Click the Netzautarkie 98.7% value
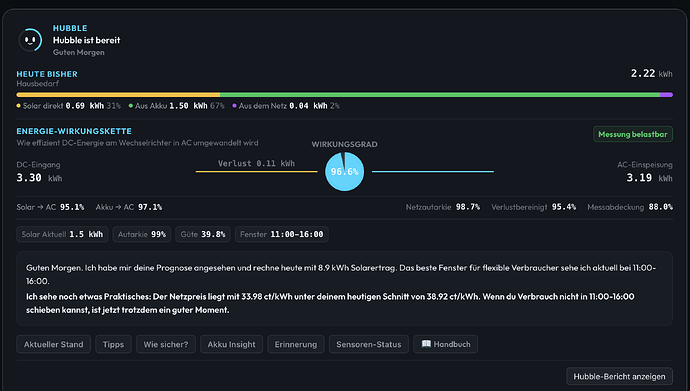 443,207
